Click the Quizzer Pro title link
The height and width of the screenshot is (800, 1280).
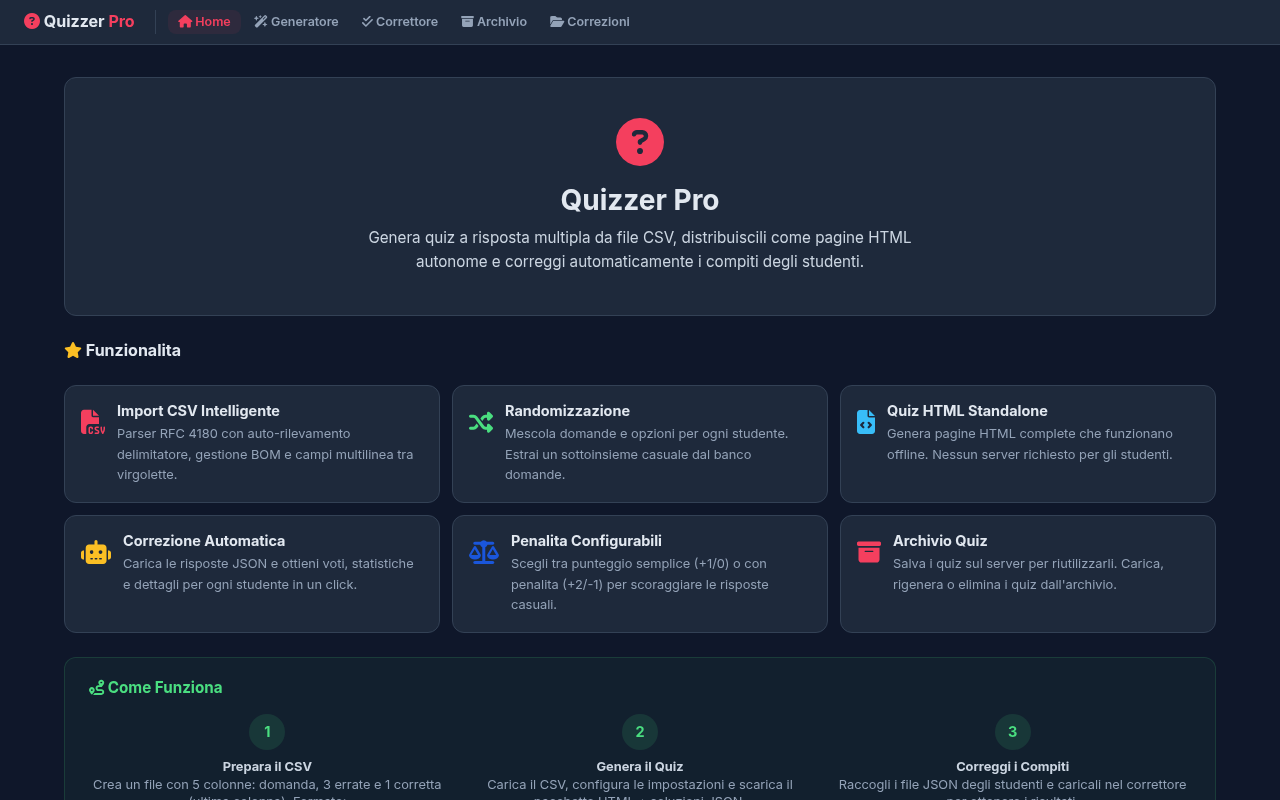(x=78, y=20)
